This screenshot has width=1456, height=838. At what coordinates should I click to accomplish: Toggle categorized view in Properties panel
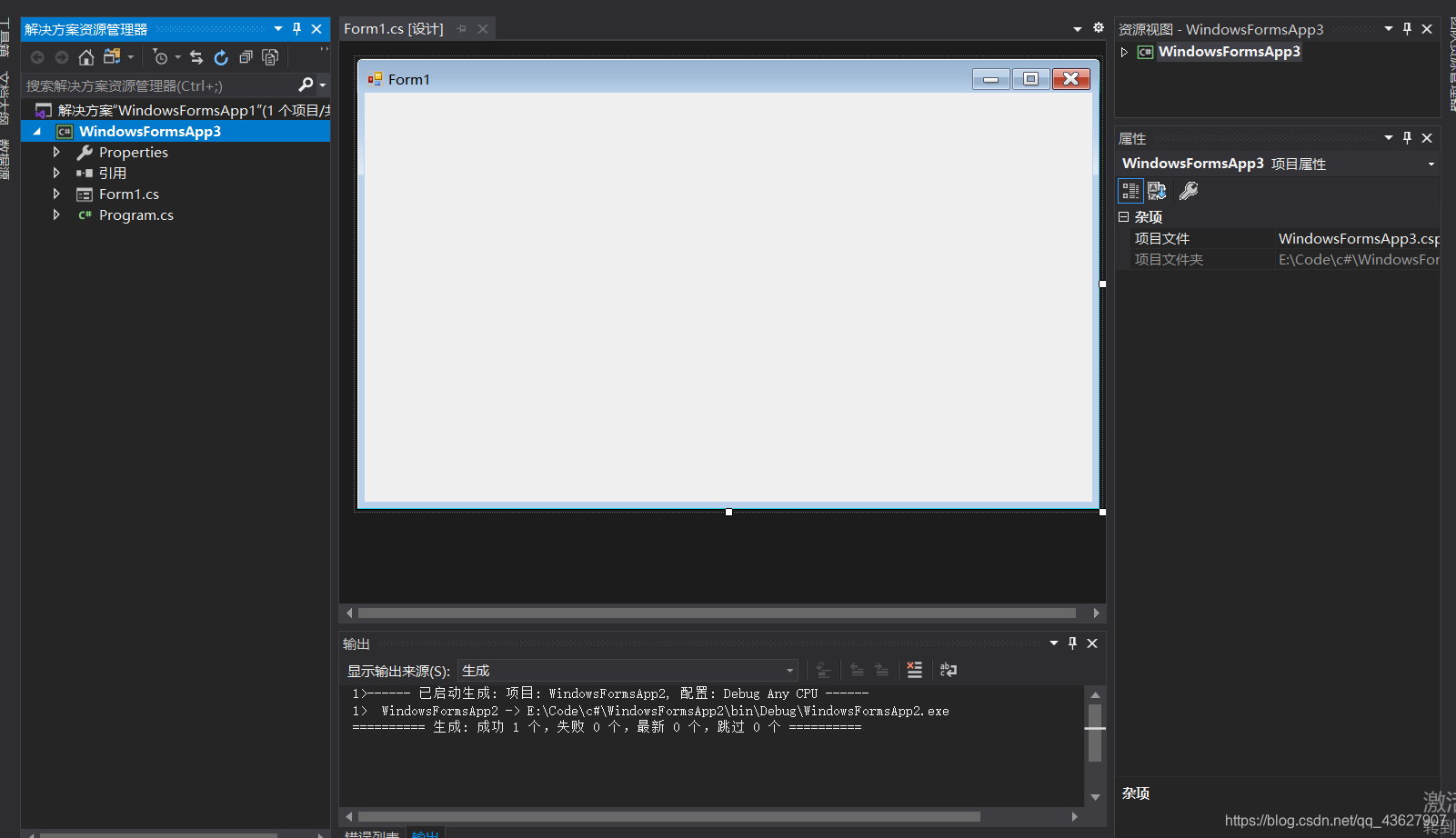pyautogui.click(x=1130, y=191)
